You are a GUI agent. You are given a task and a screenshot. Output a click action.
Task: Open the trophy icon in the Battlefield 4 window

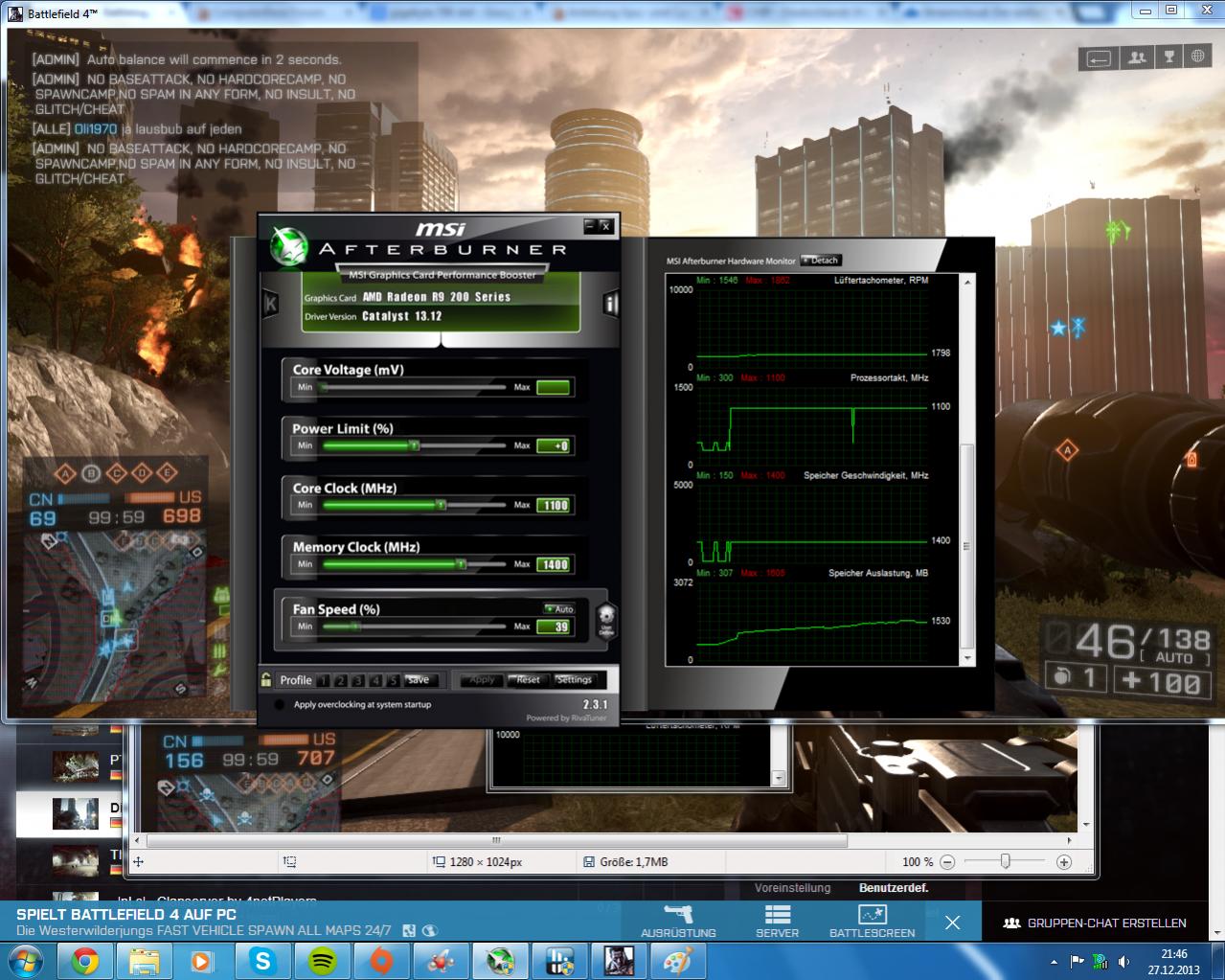1168,57
